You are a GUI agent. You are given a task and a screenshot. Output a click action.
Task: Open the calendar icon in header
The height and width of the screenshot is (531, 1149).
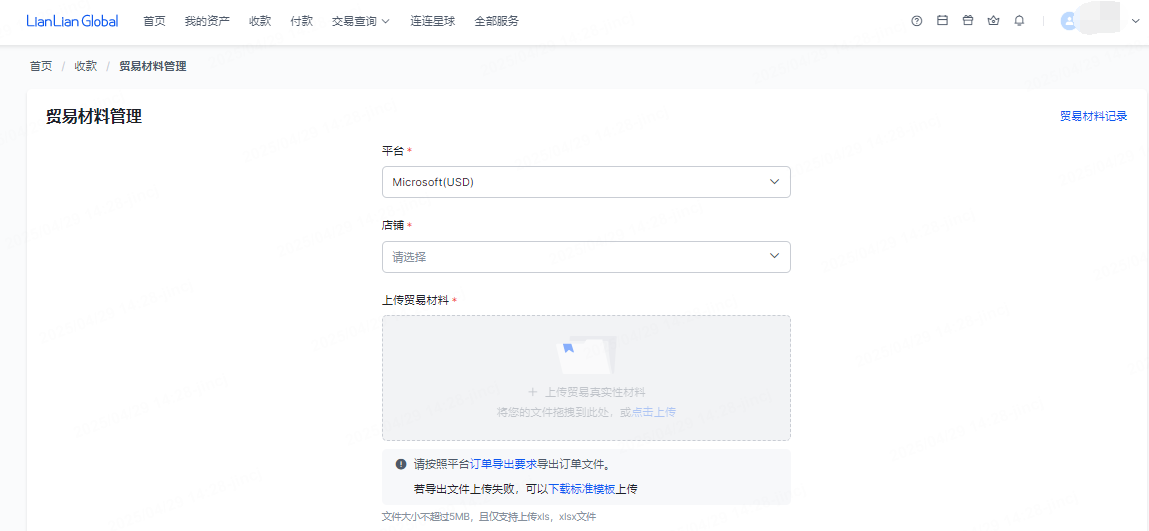point(942,21)
